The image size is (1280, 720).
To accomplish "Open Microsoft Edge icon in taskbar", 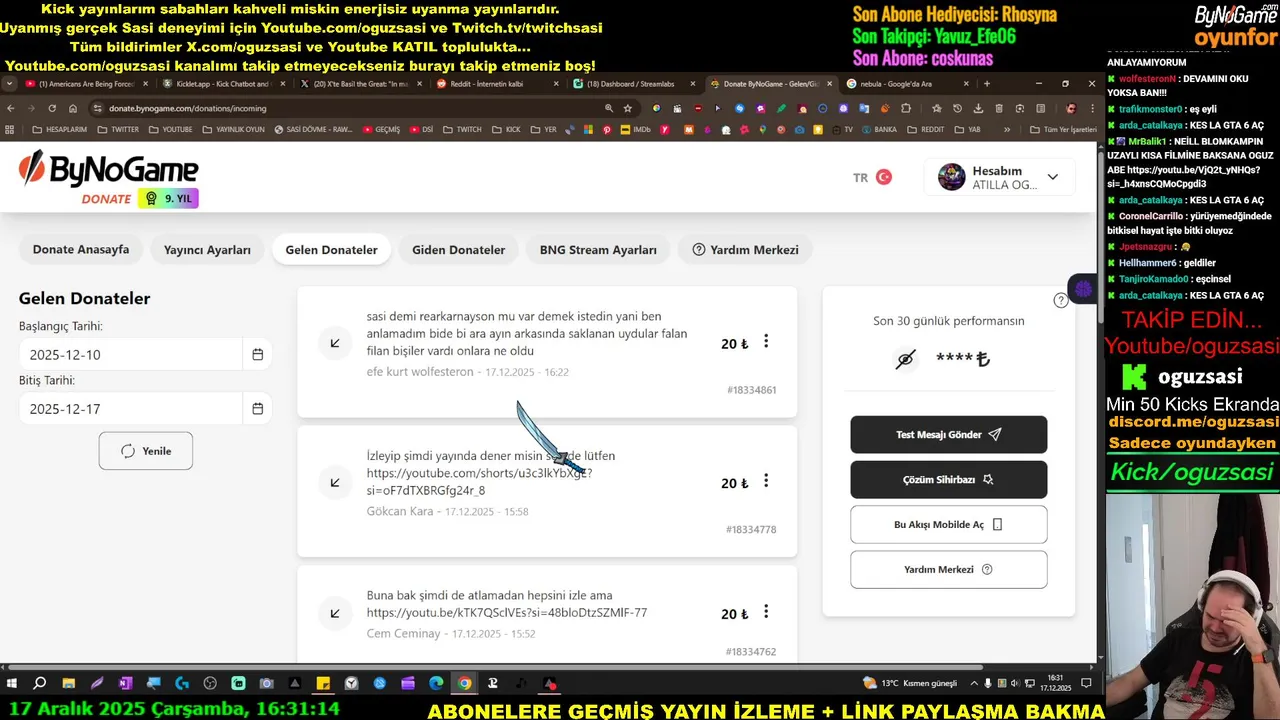I will [x=436, y=684].
